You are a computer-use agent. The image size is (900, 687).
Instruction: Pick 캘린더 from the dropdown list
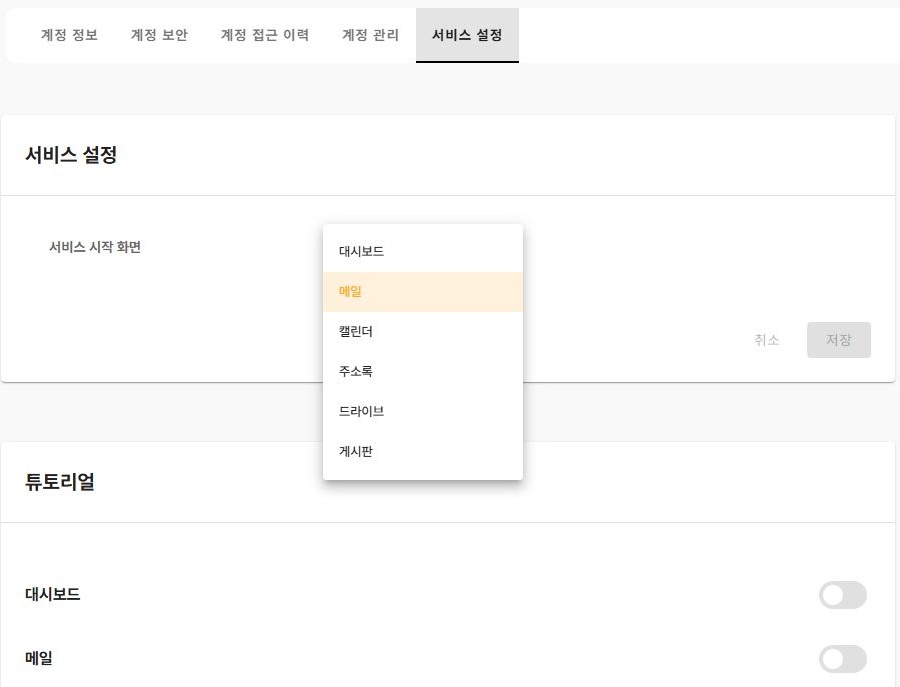(x=423, y=332)
